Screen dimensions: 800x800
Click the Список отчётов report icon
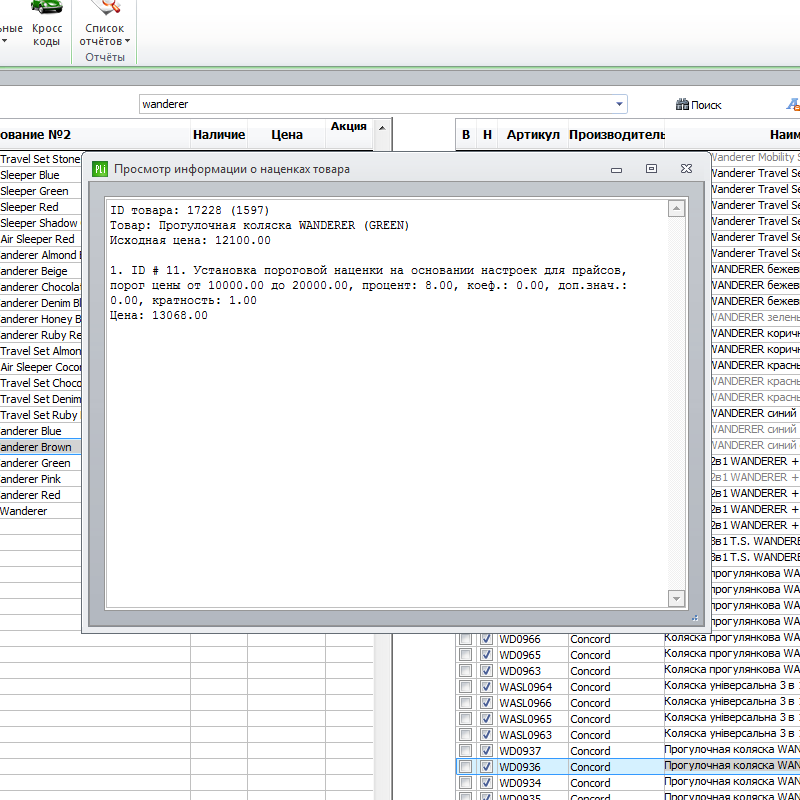105,7
